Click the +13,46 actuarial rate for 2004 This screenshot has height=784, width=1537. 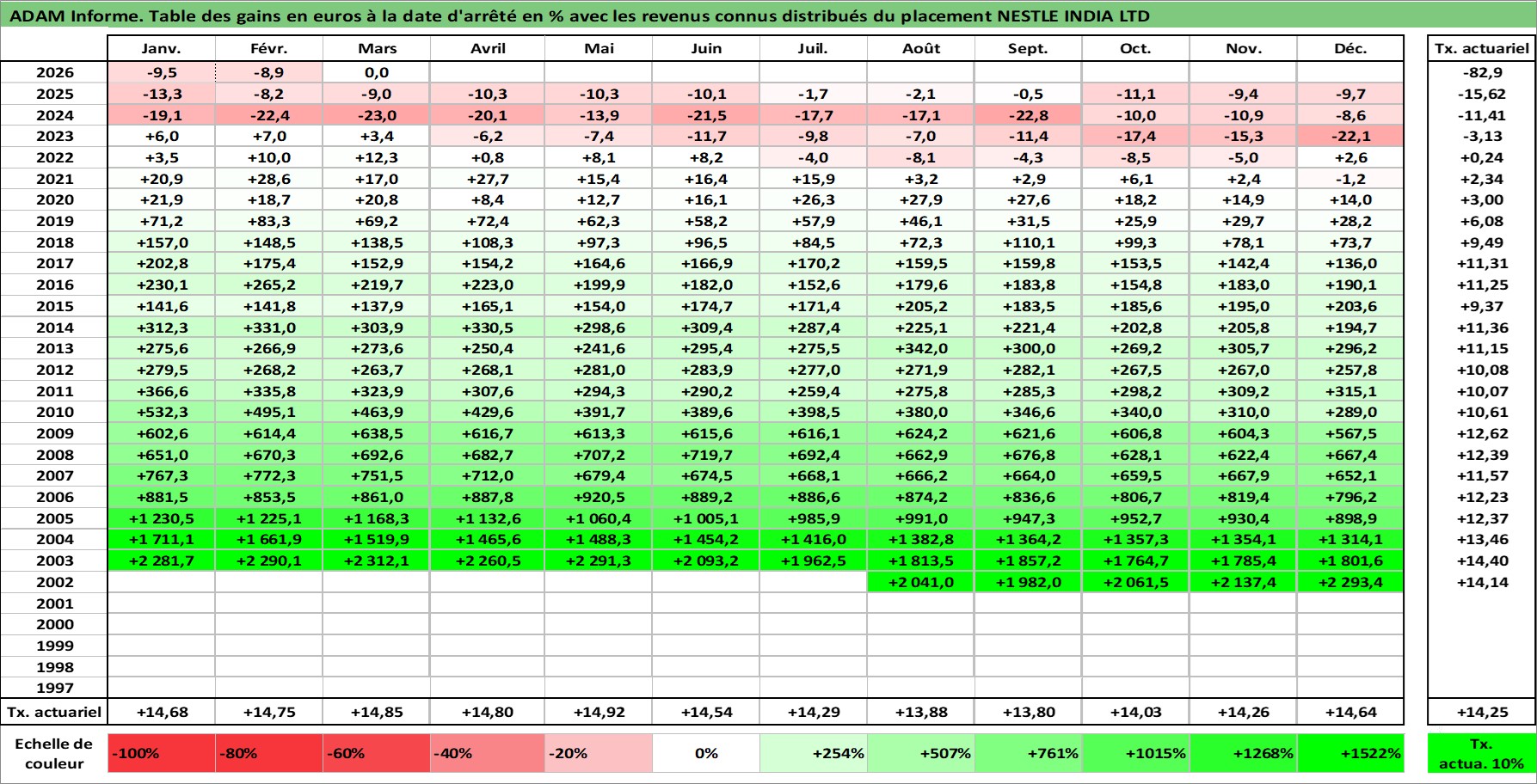(x=1482, y=539)
